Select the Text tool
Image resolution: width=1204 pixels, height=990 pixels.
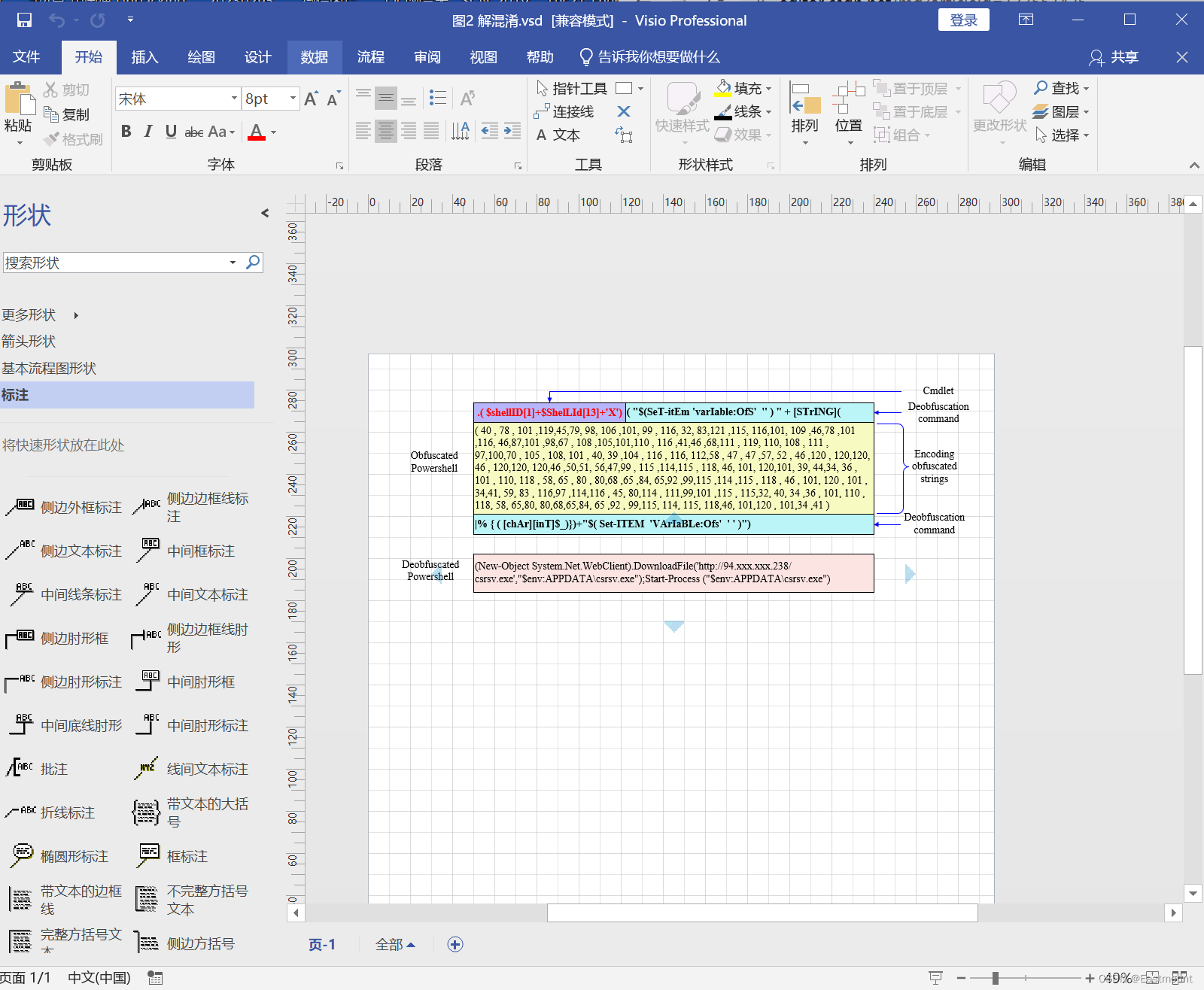(558, 135)
